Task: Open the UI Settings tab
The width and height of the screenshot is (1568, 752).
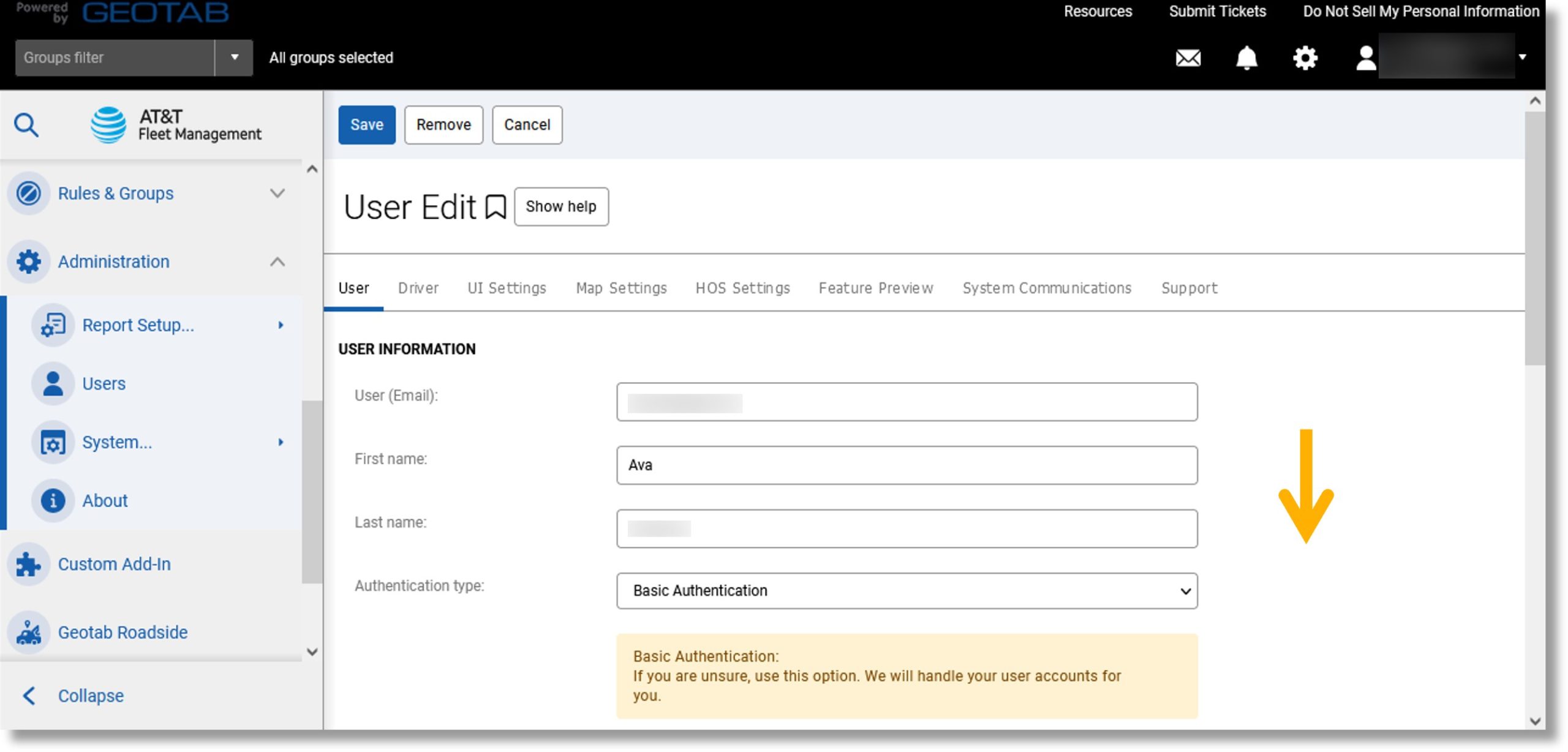Action: coord(507,288)
